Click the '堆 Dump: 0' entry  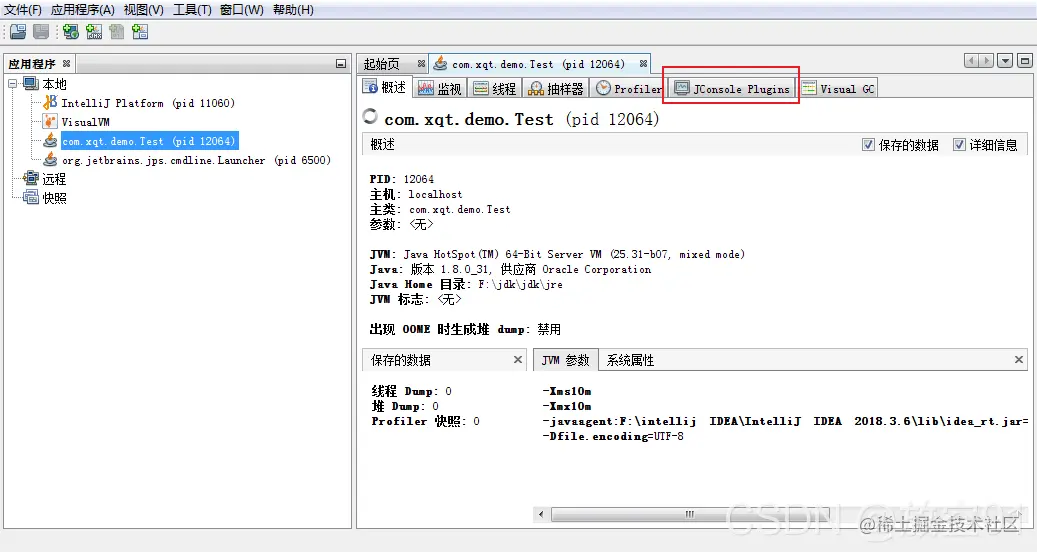pos(405,407)
